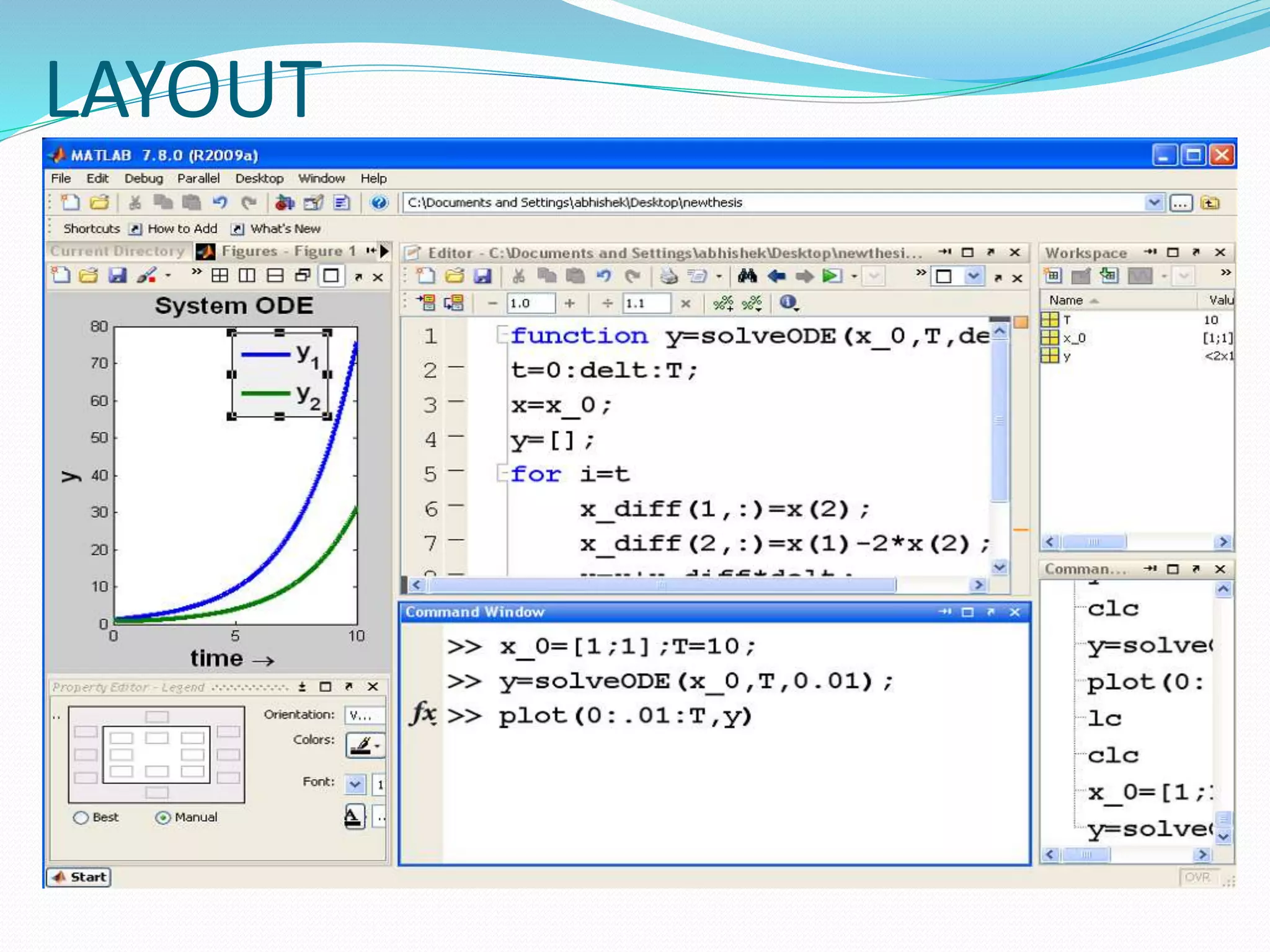Viewport: 1270px width, 952px height.
Task: Open the Desktop menu
Action: [x=259, y=178]
